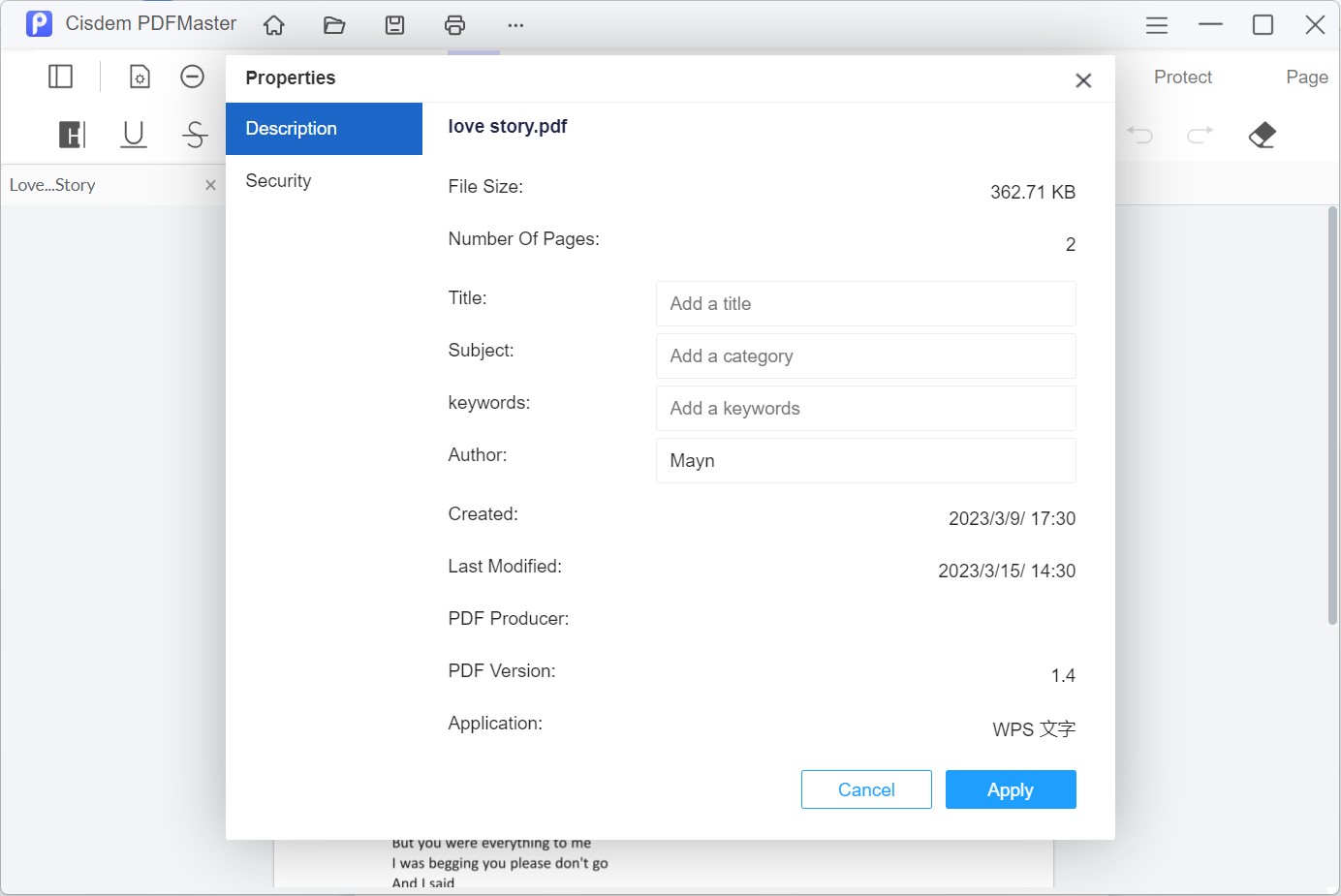
Task: Open the hamburger menu
Action: coord(1156,24)
